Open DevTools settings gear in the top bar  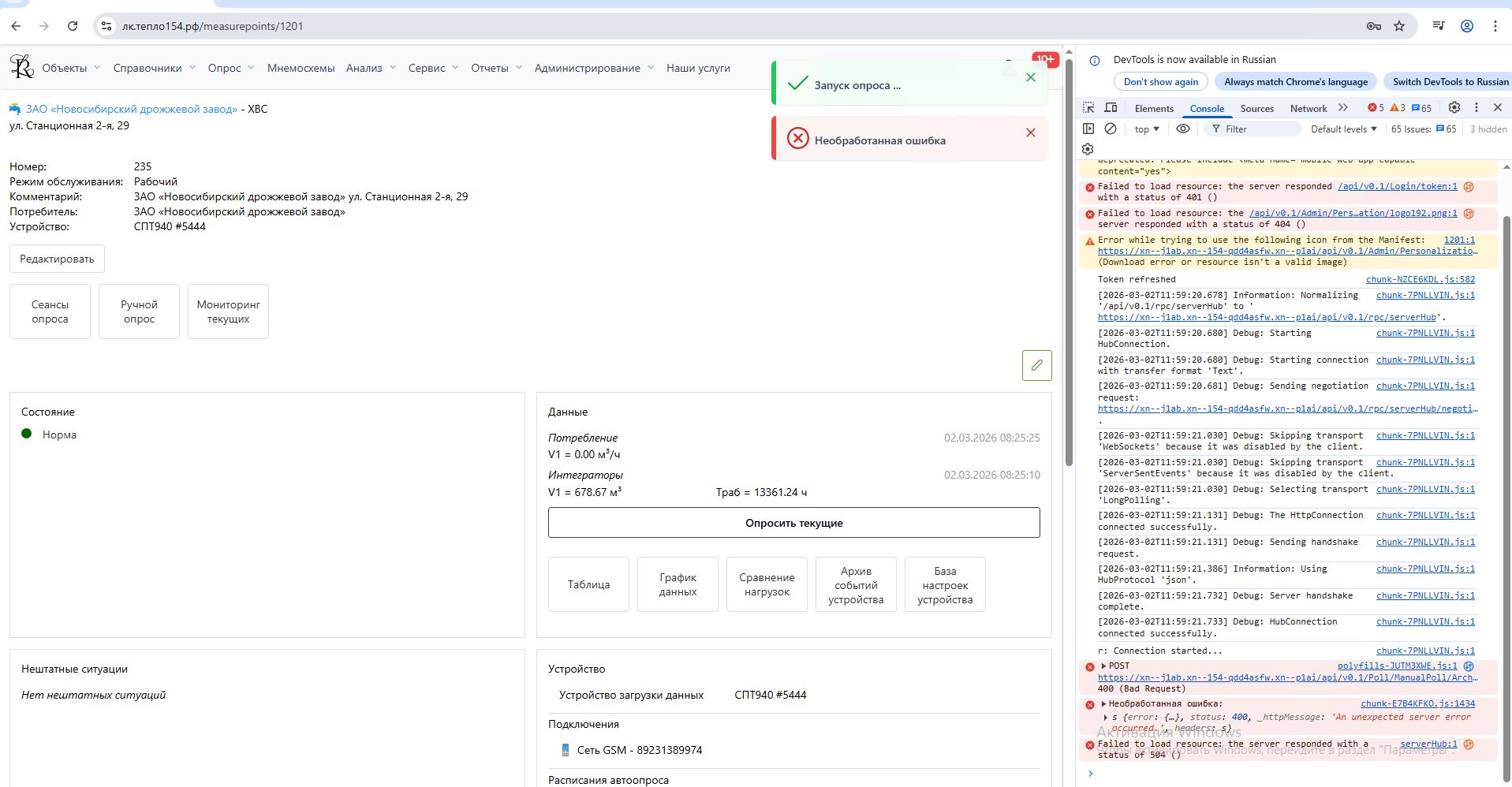point(1454,108)
